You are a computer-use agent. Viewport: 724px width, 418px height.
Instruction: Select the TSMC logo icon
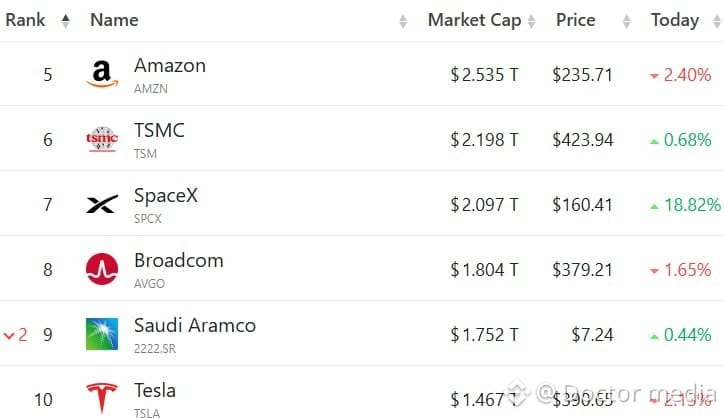click(x=102, y=139)
